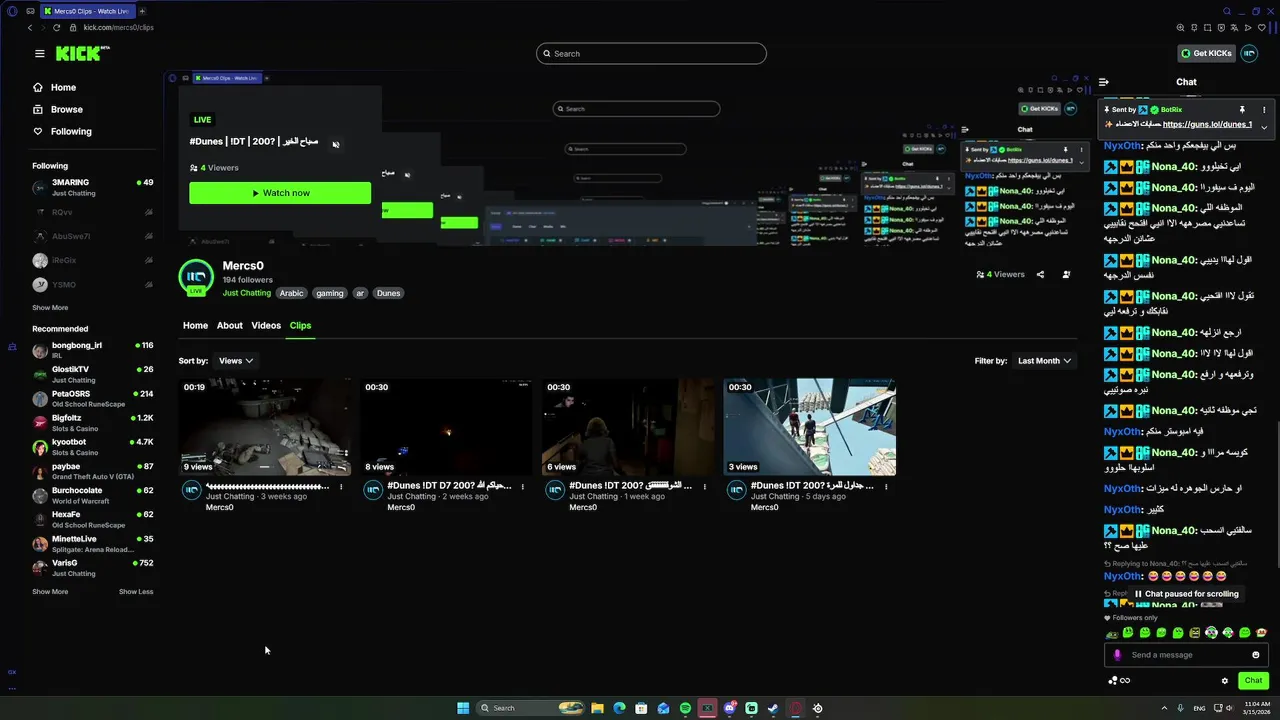The width and height of the screenshot is (1280, 720).
Task: Click the follow channel person icon
Action: [1066, 274]
